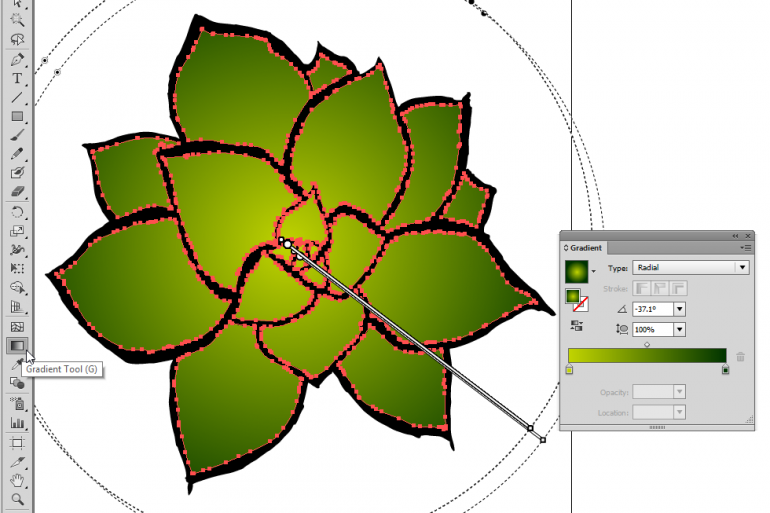
Task: Open the gradient swatch preset arrow
Action: point(595,271)
